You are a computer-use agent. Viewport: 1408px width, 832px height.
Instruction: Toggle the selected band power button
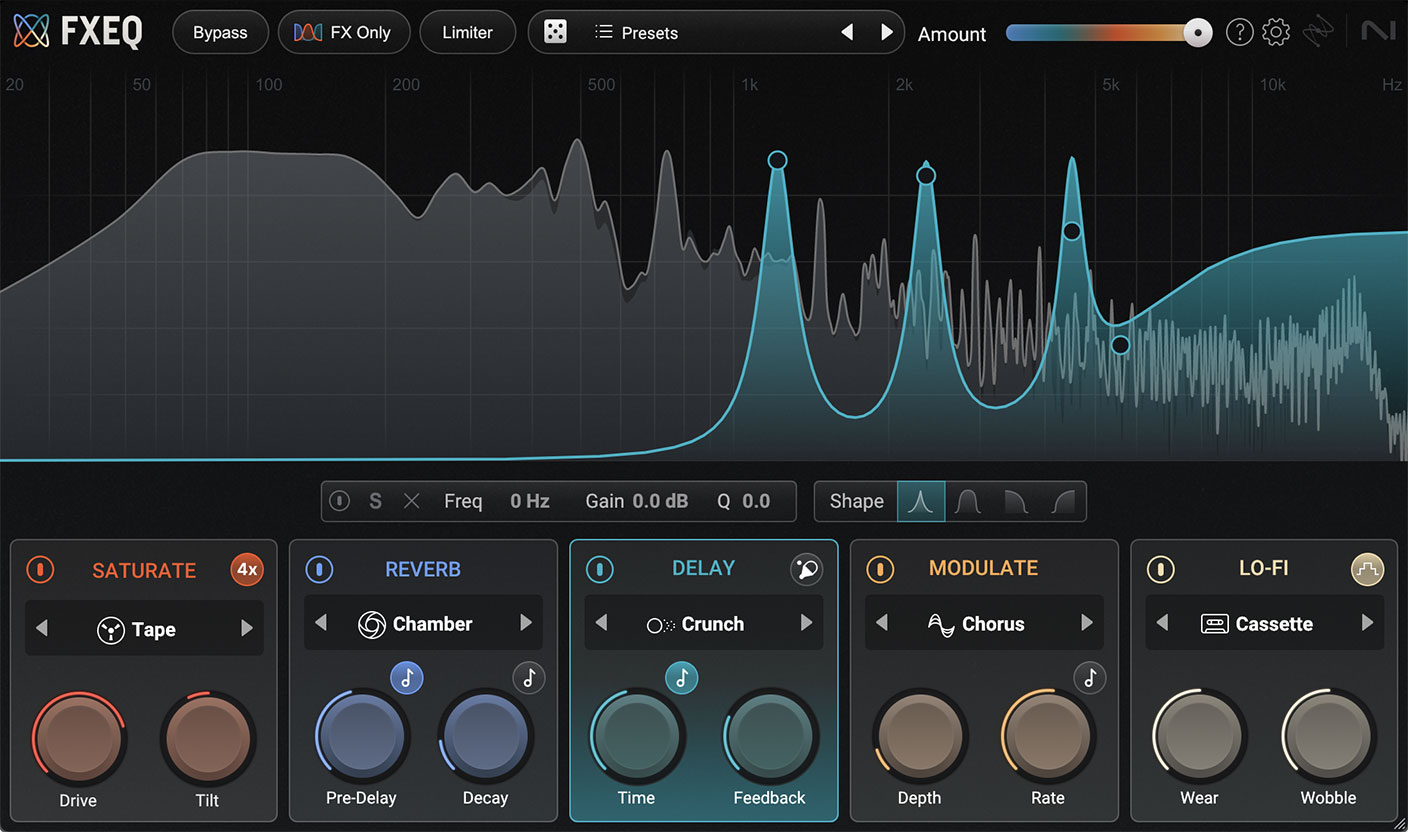[x=339, y=501]
